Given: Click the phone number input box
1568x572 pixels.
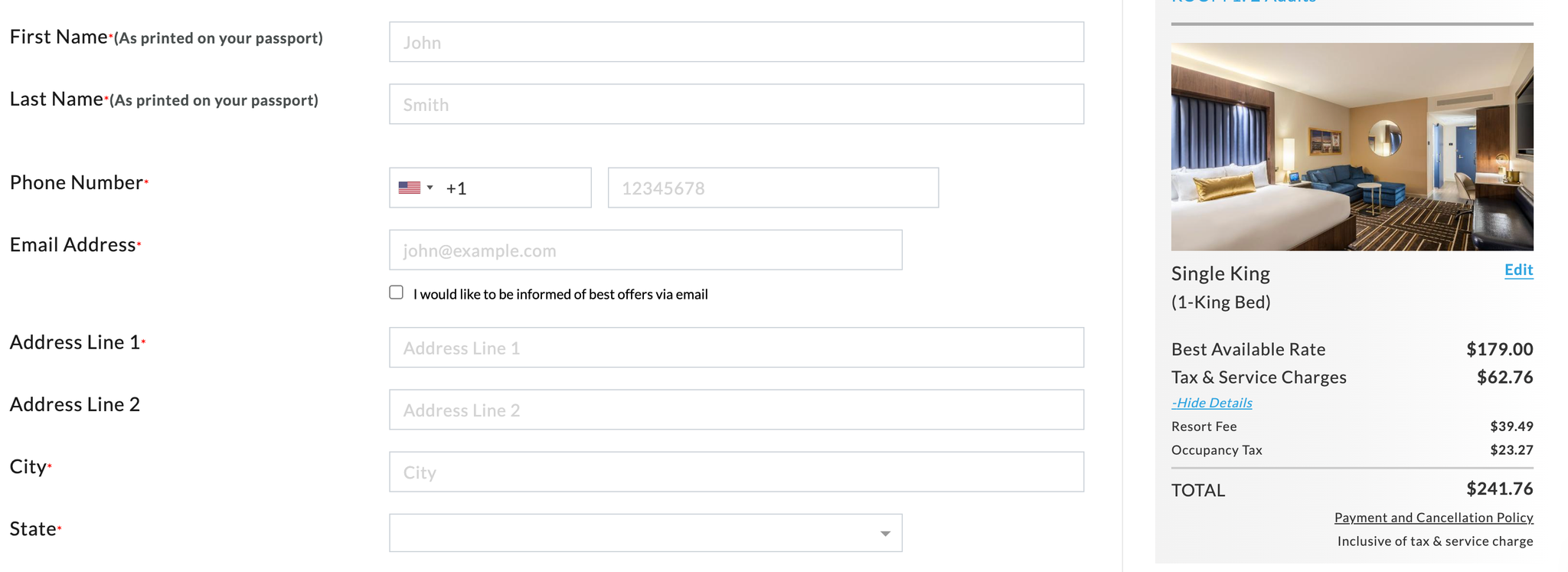Looking at the screenshot, I should [x=773, y=188].
